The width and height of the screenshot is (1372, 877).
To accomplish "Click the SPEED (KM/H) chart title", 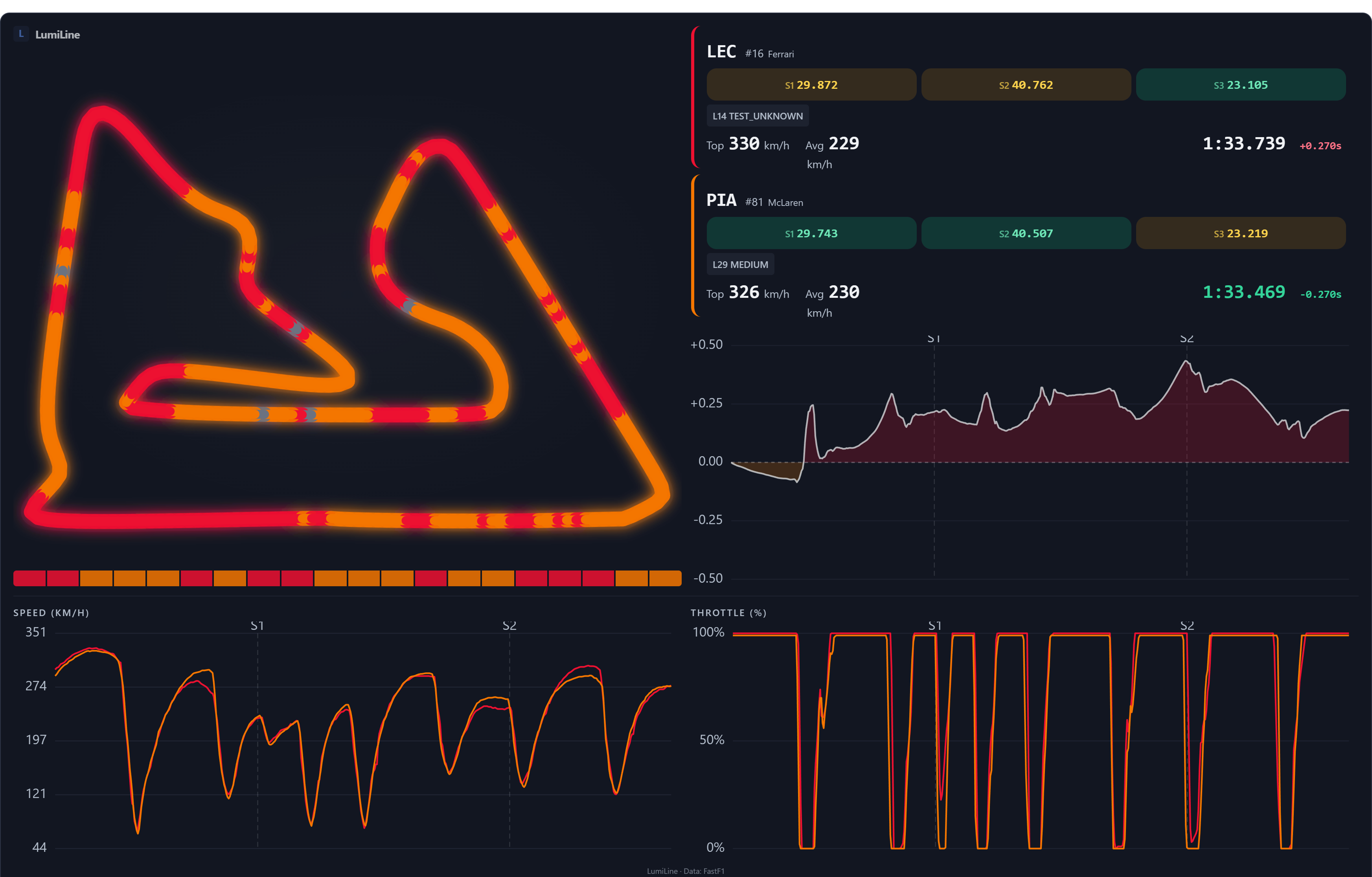I will pos(51,613).
